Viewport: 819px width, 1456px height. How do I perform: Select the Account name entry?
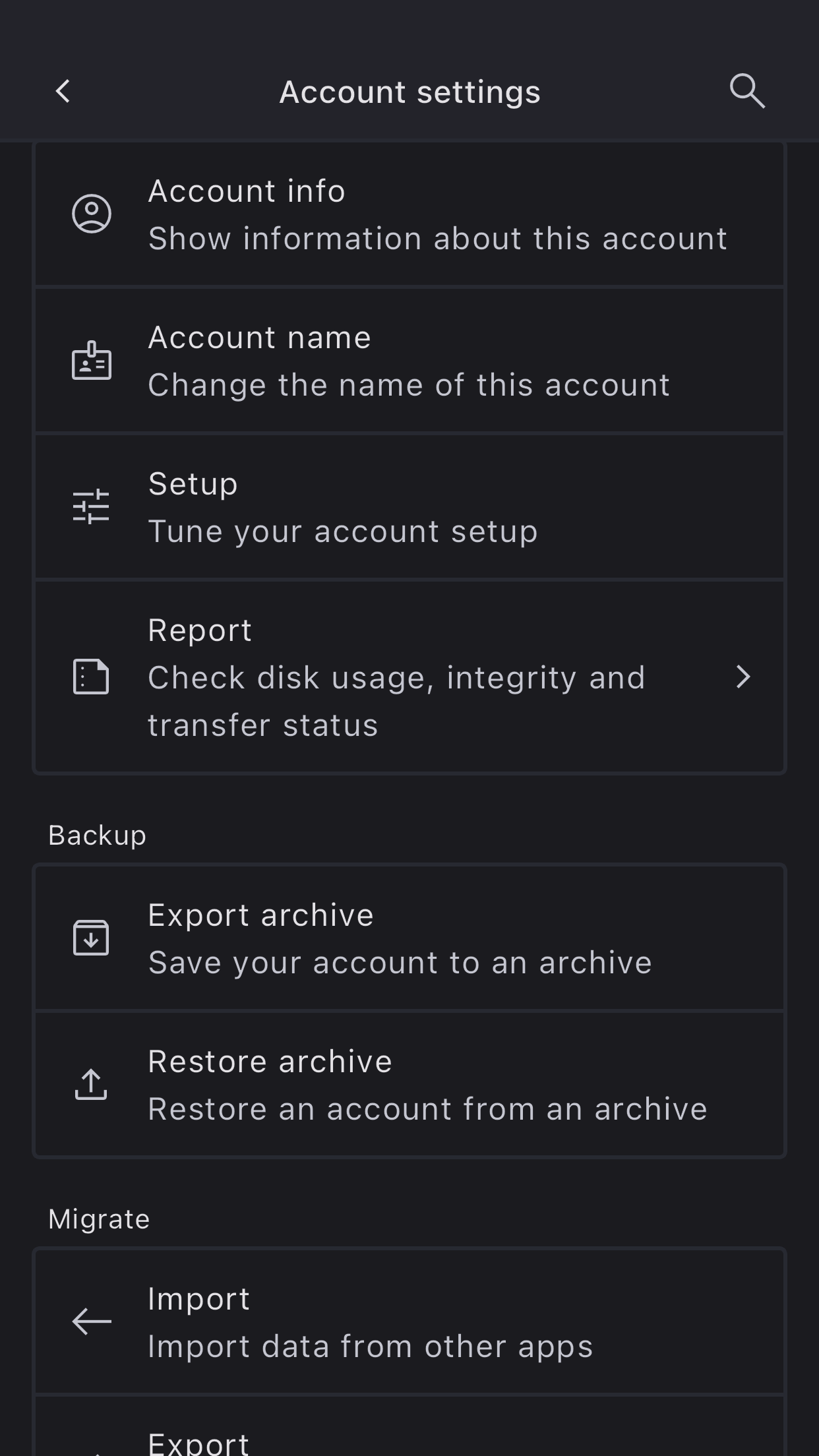(x=409, y=361)
